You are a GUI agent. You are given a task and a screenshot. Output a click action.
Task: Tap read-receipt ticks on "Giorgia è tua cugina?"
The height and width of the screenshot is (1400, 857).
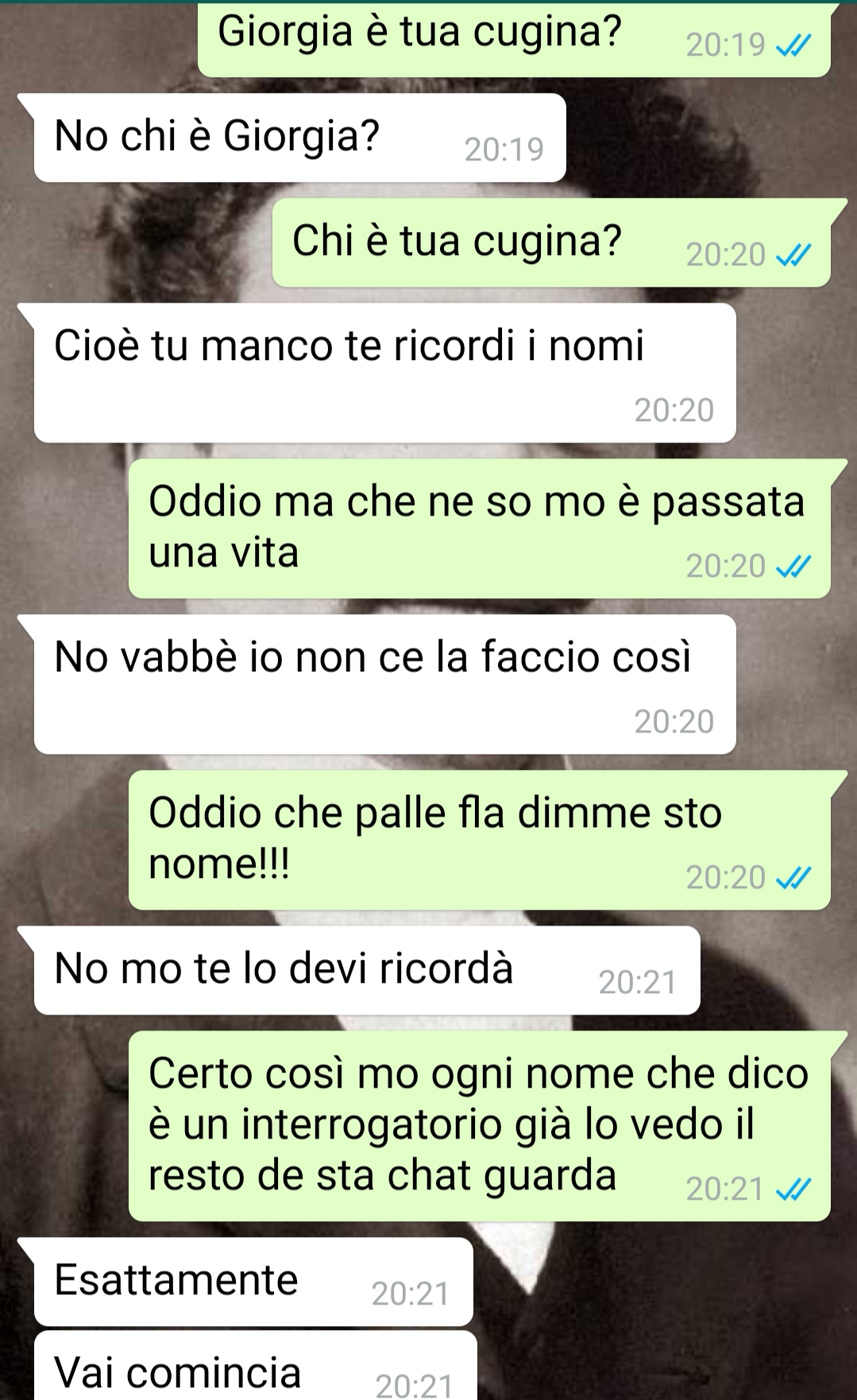coord(793,48)
